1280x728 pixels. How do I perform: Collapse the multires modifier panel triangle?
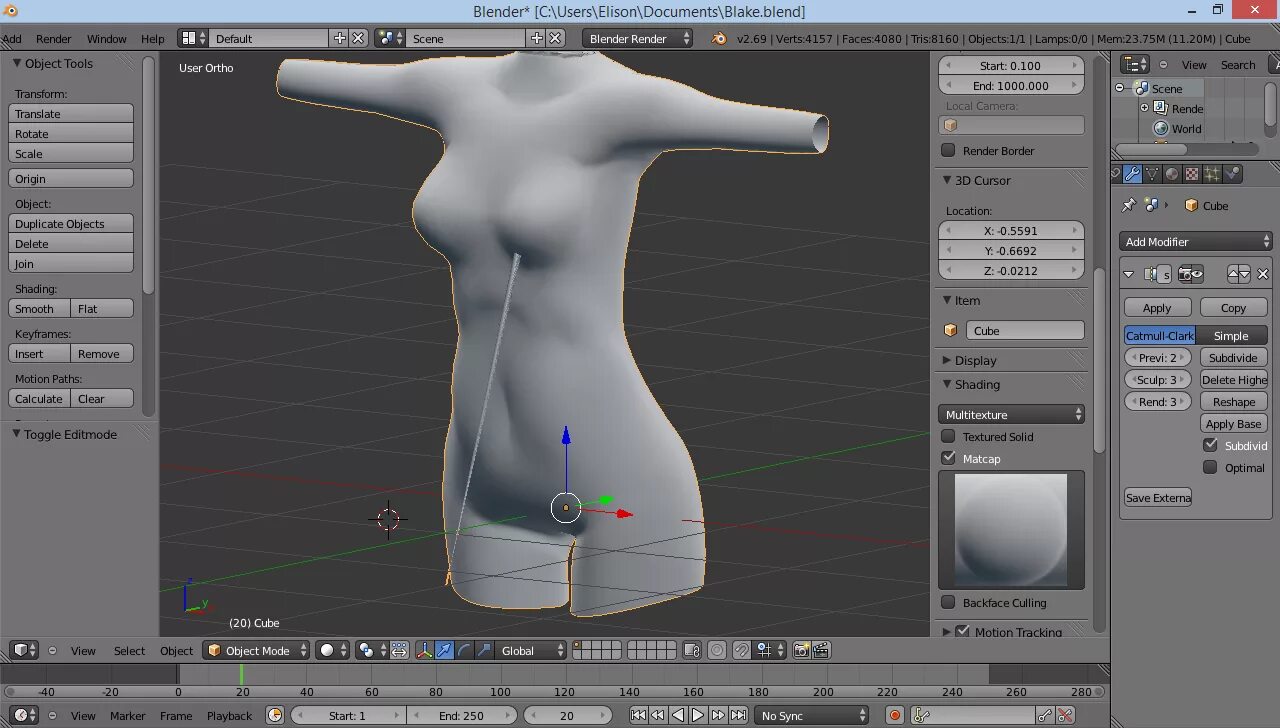[x=1129, y=273]
